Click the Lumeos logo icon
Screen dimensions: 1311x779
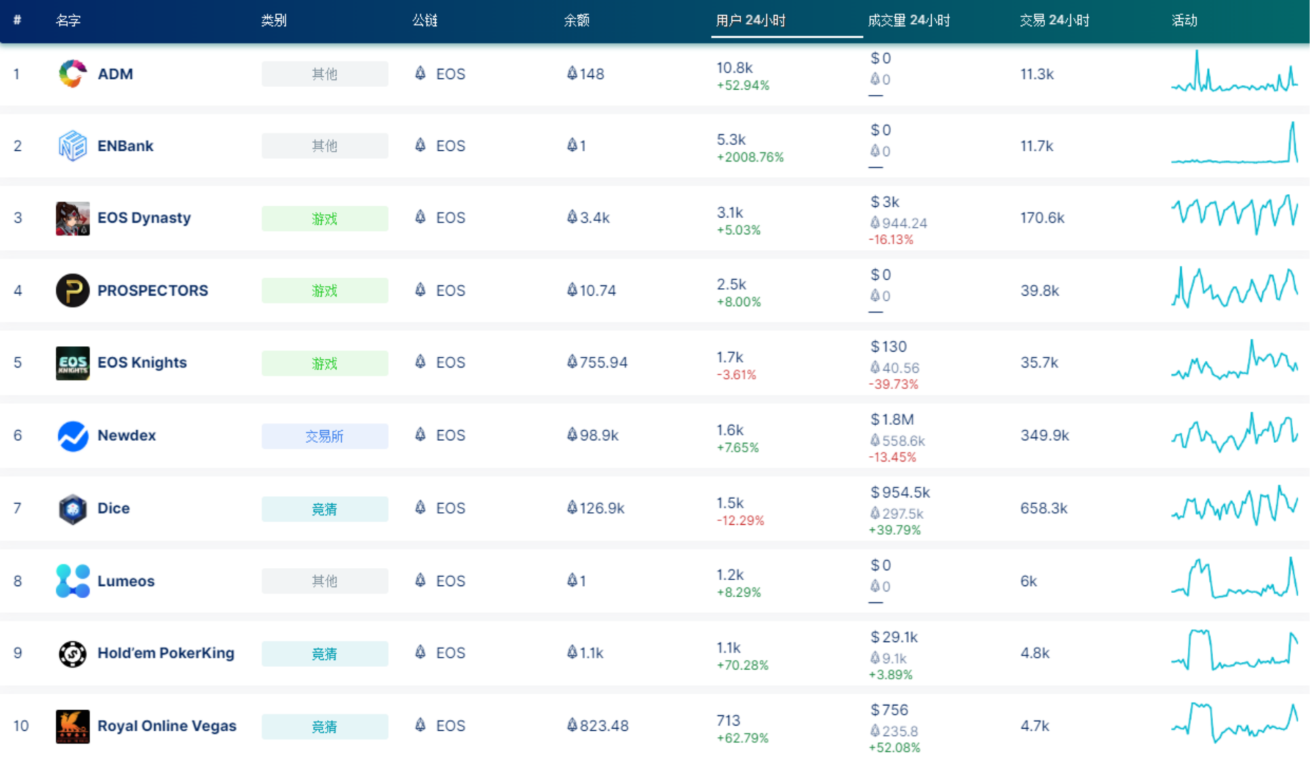[x=73, y=581]
